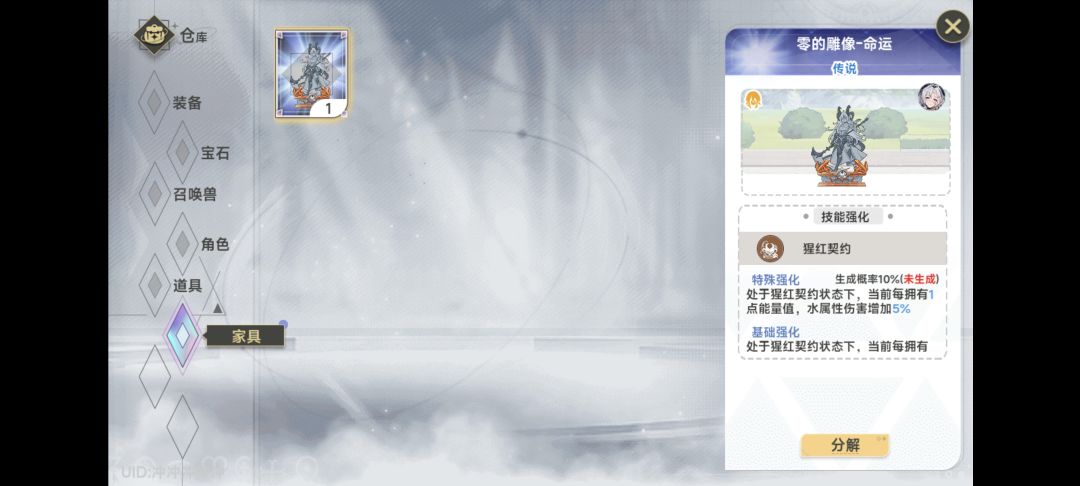Open the 仓库 warehouse bag icon

click(154, 35)
